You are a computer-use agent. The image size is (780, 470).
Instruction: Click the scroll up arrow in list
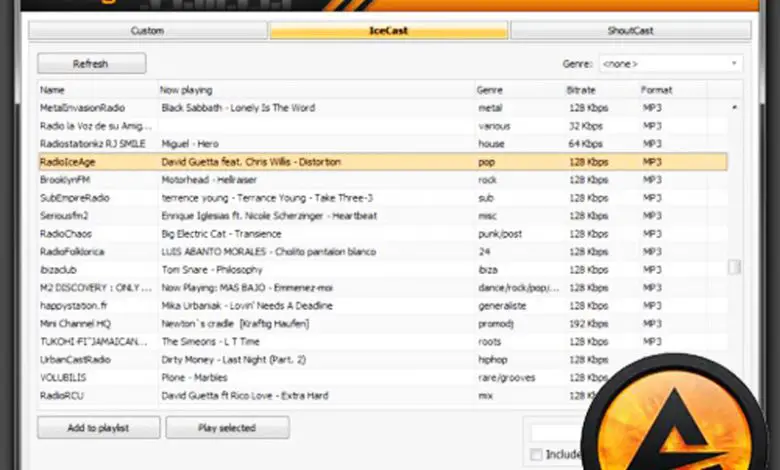[734, 107]
